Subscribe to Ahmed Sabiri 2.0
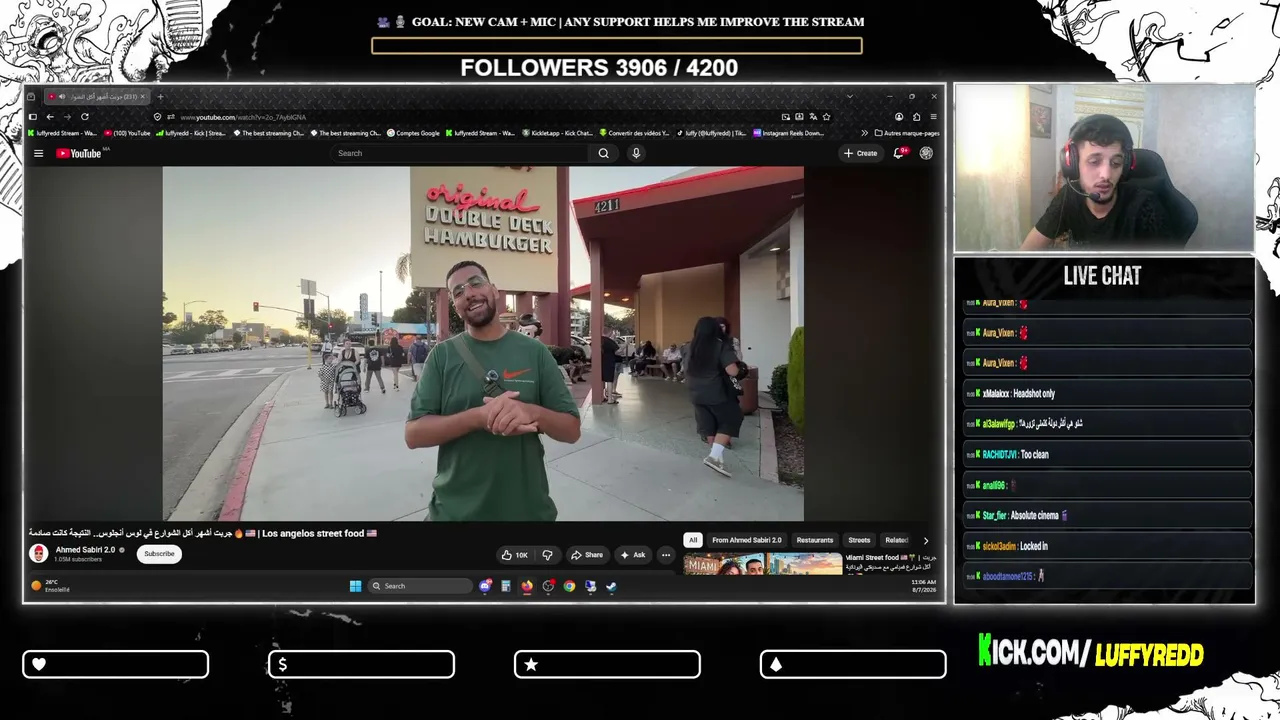Image resolution: width=1280 pixels, height=720 pixels. [159, 554]
